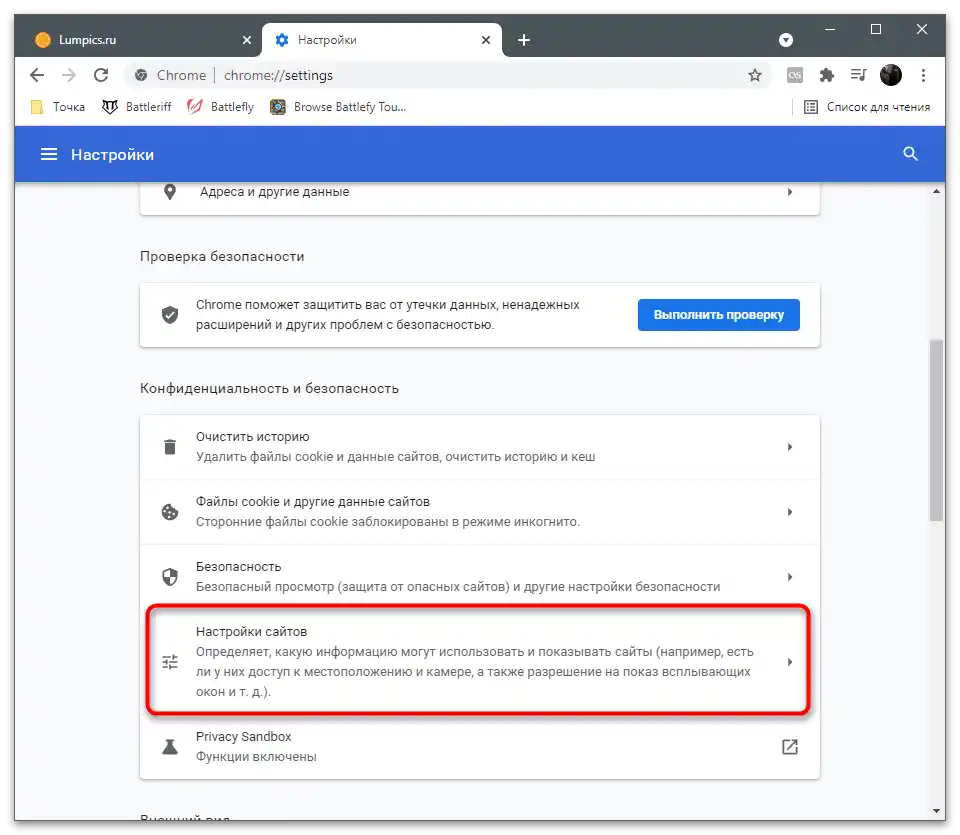960x835 pixels.
Task: Click the cookie icon
Action: (x=170, y=512)
